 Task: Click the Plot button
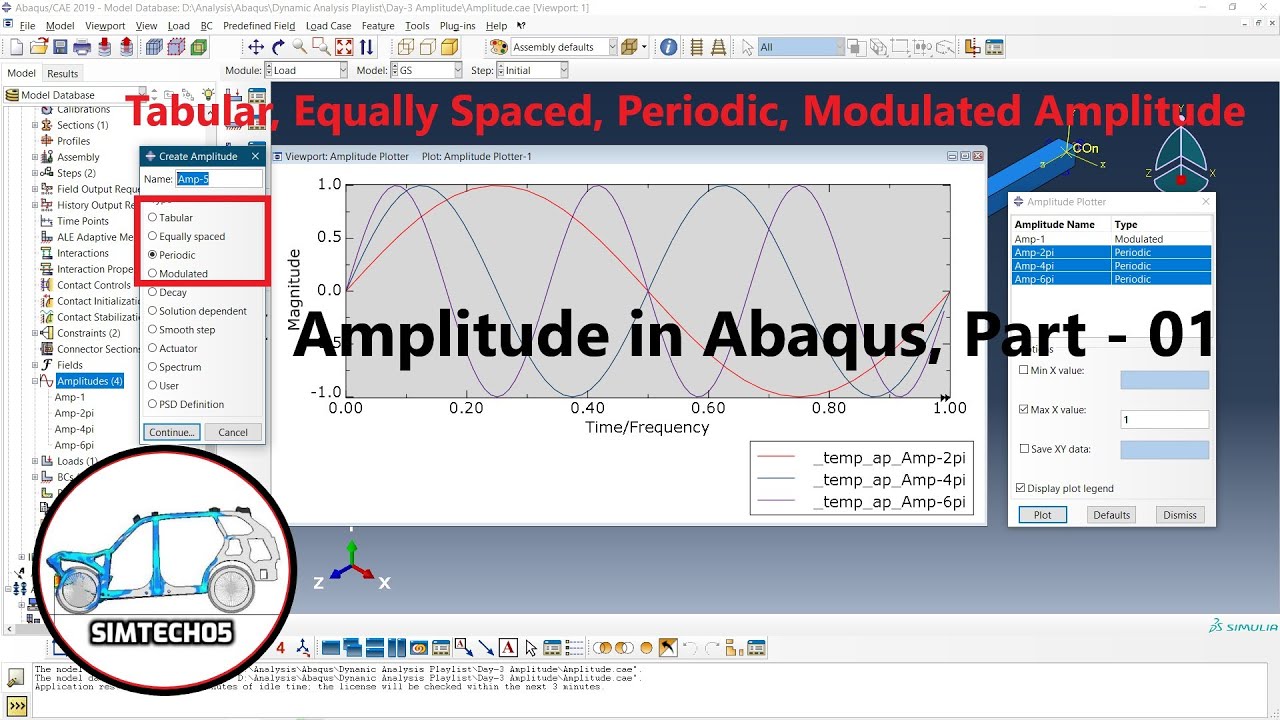tap(1042, 515)
